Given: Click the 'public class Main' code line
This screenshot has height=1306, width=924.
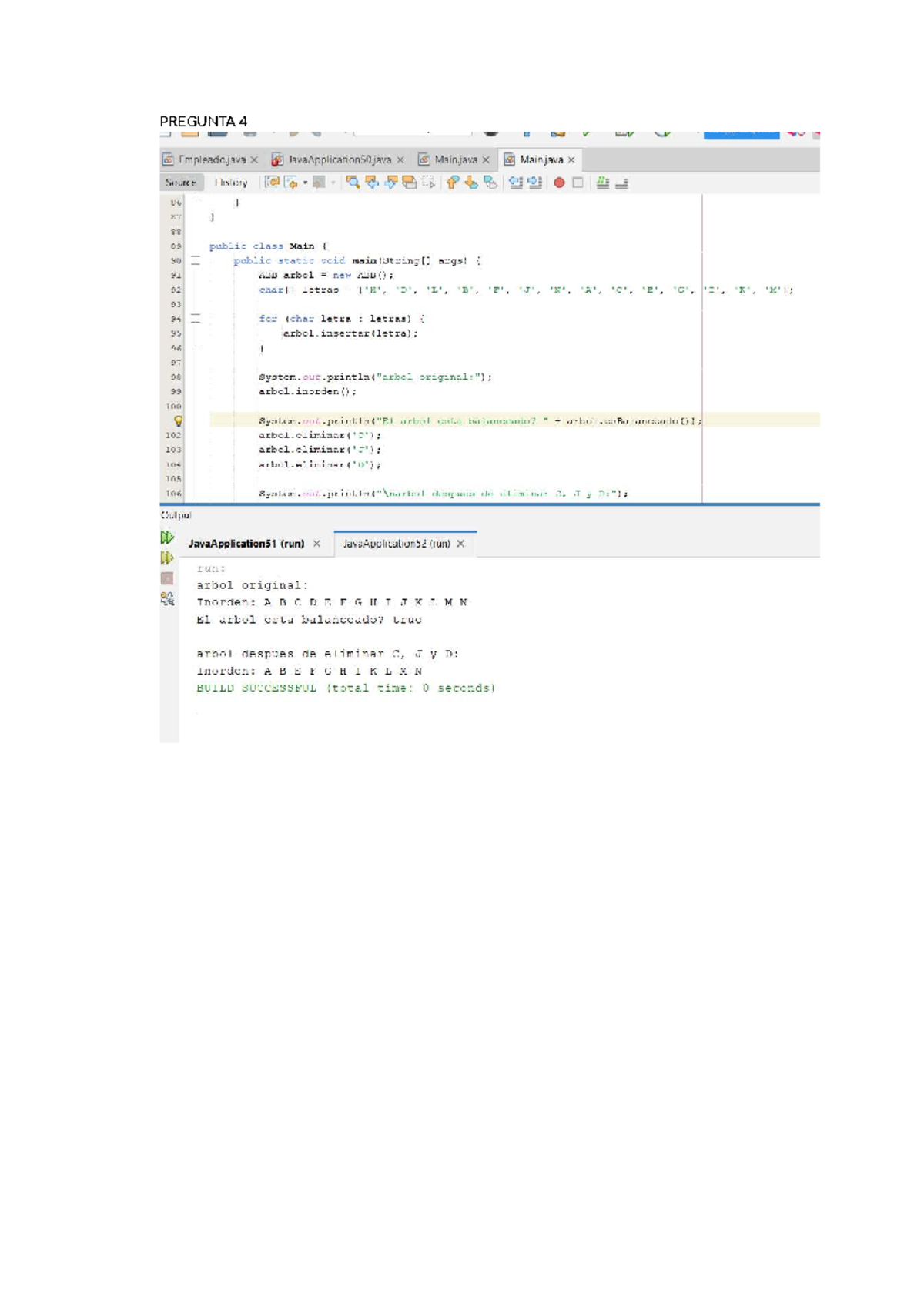Looking at the screenshot, I should [269, 246].
